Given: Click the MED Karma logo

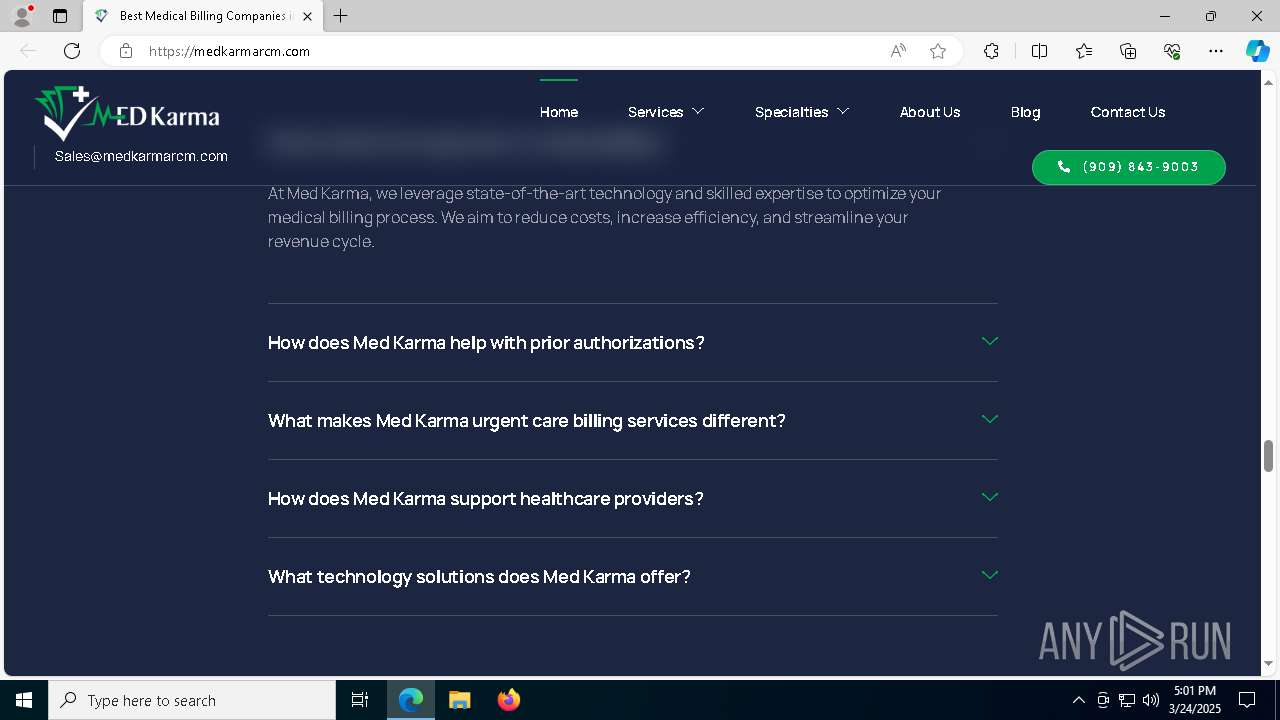Looking at the screenshot, I should click(127, 113).
